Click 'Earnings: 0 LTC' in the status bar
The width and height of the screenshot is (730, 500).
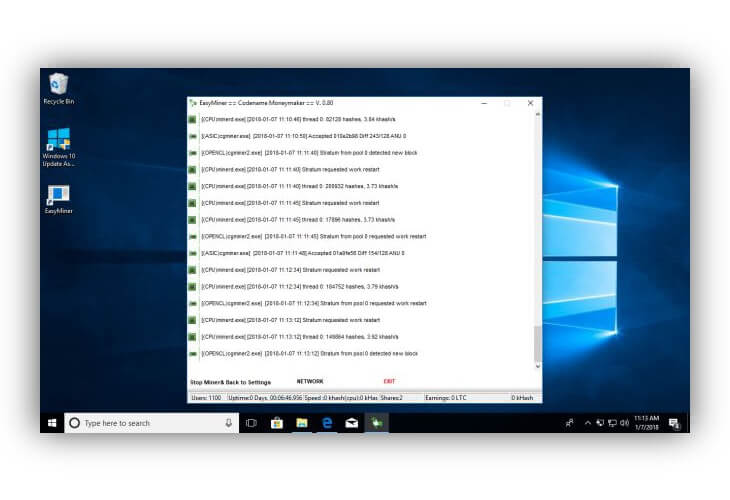(x=446, y=398)
